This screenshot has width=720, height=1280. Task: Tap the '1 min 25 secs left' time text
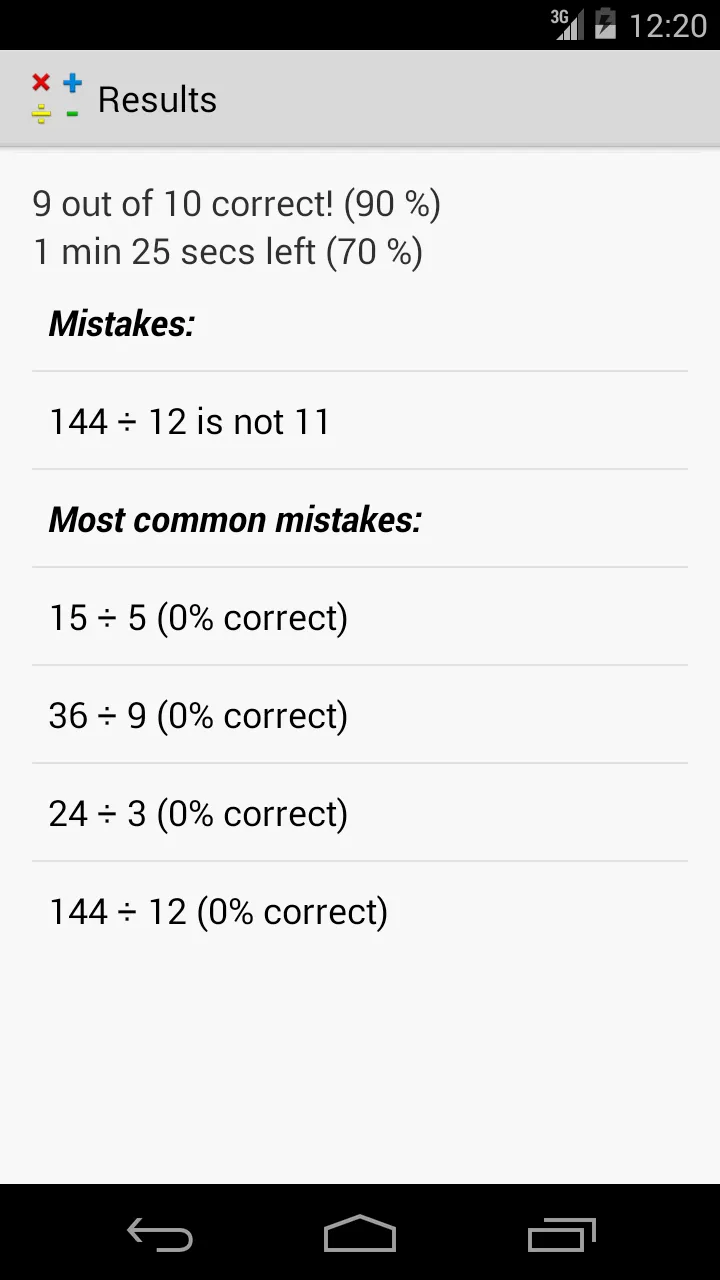[174, 252]
